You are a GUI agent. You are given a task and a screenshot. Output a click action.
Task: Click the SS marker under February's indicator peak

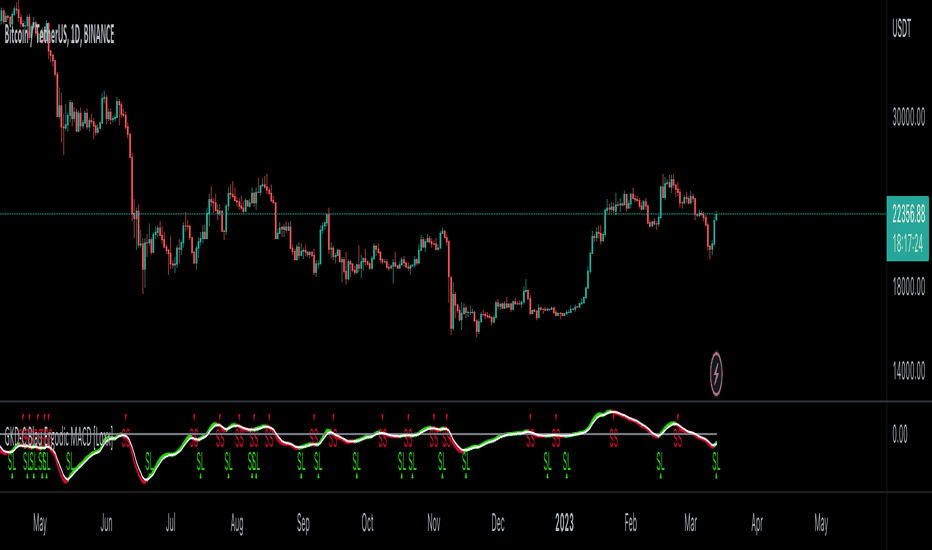click(x=613, y=441)
